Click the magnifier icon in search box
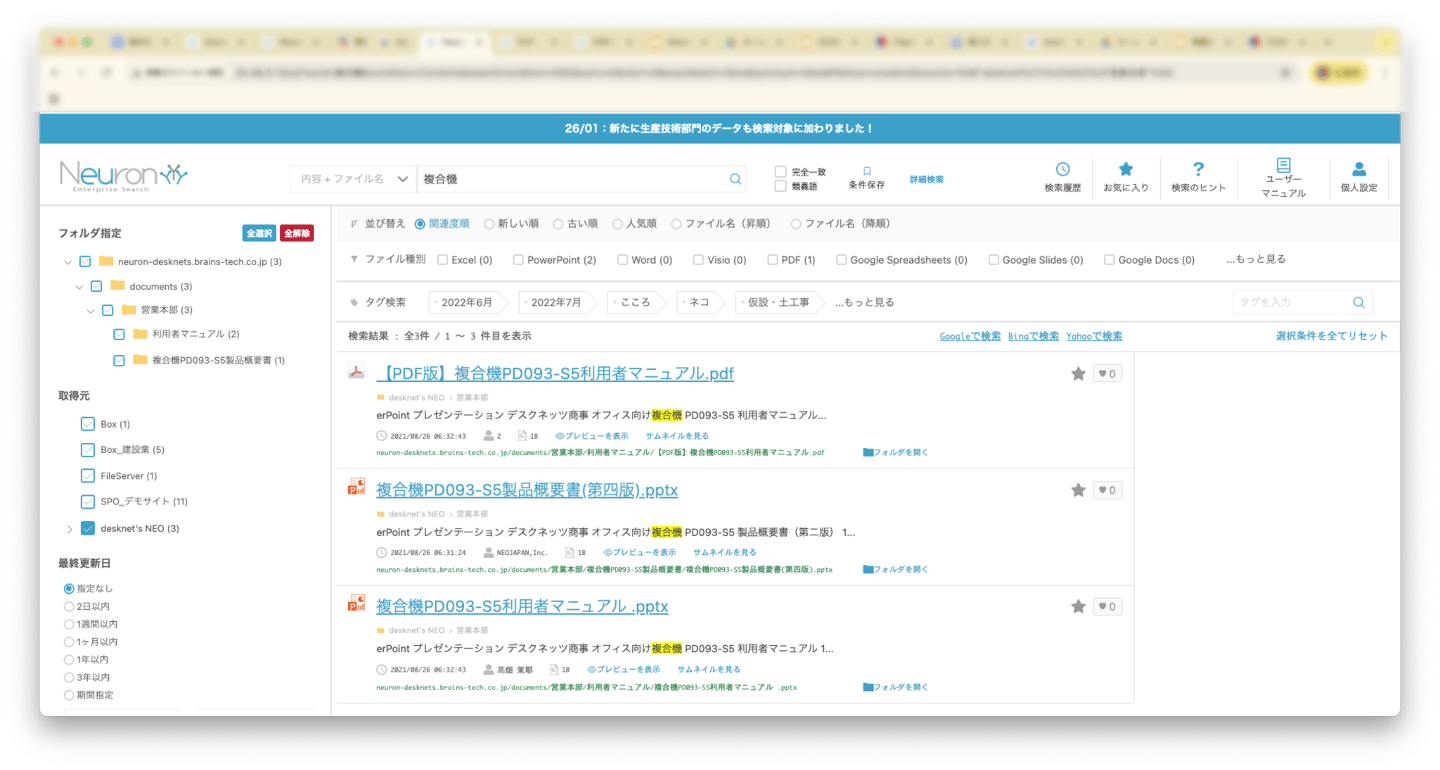This screenshot has width=1440, height=770. tap(736, 179)
